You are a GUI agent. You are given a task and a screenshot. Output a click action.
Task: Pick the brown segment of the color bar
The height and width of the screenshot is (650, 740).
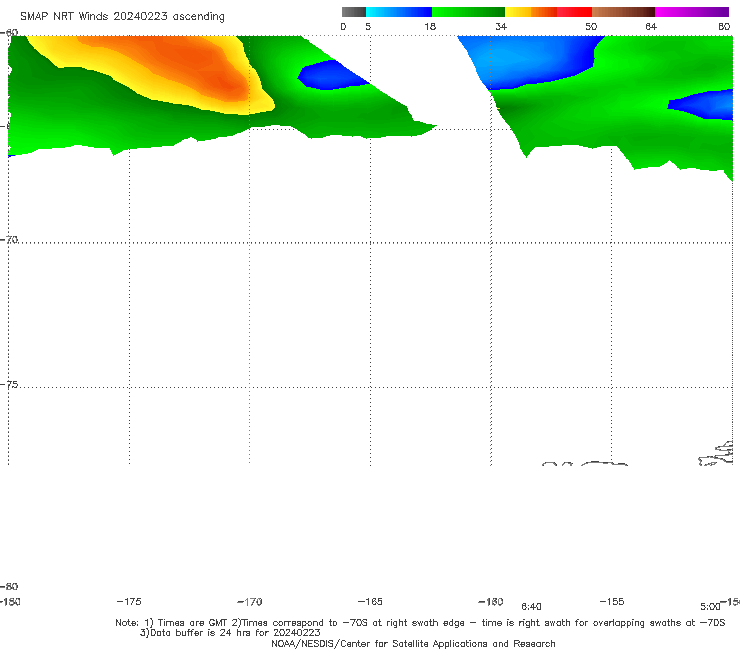[x=623, y=12]
